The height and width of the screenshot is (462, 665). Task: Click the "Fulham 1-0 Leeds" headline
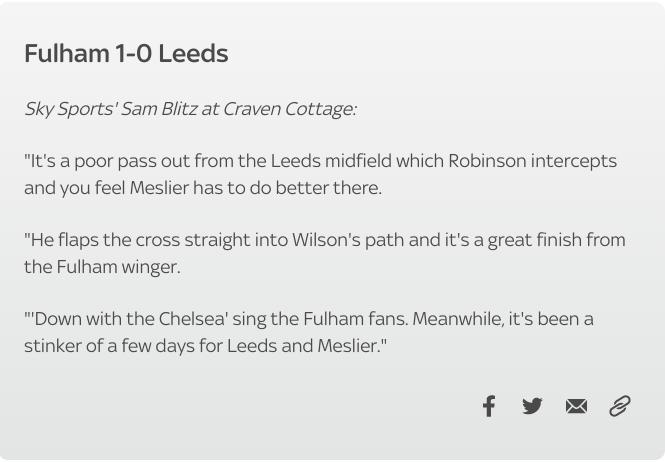126,53
